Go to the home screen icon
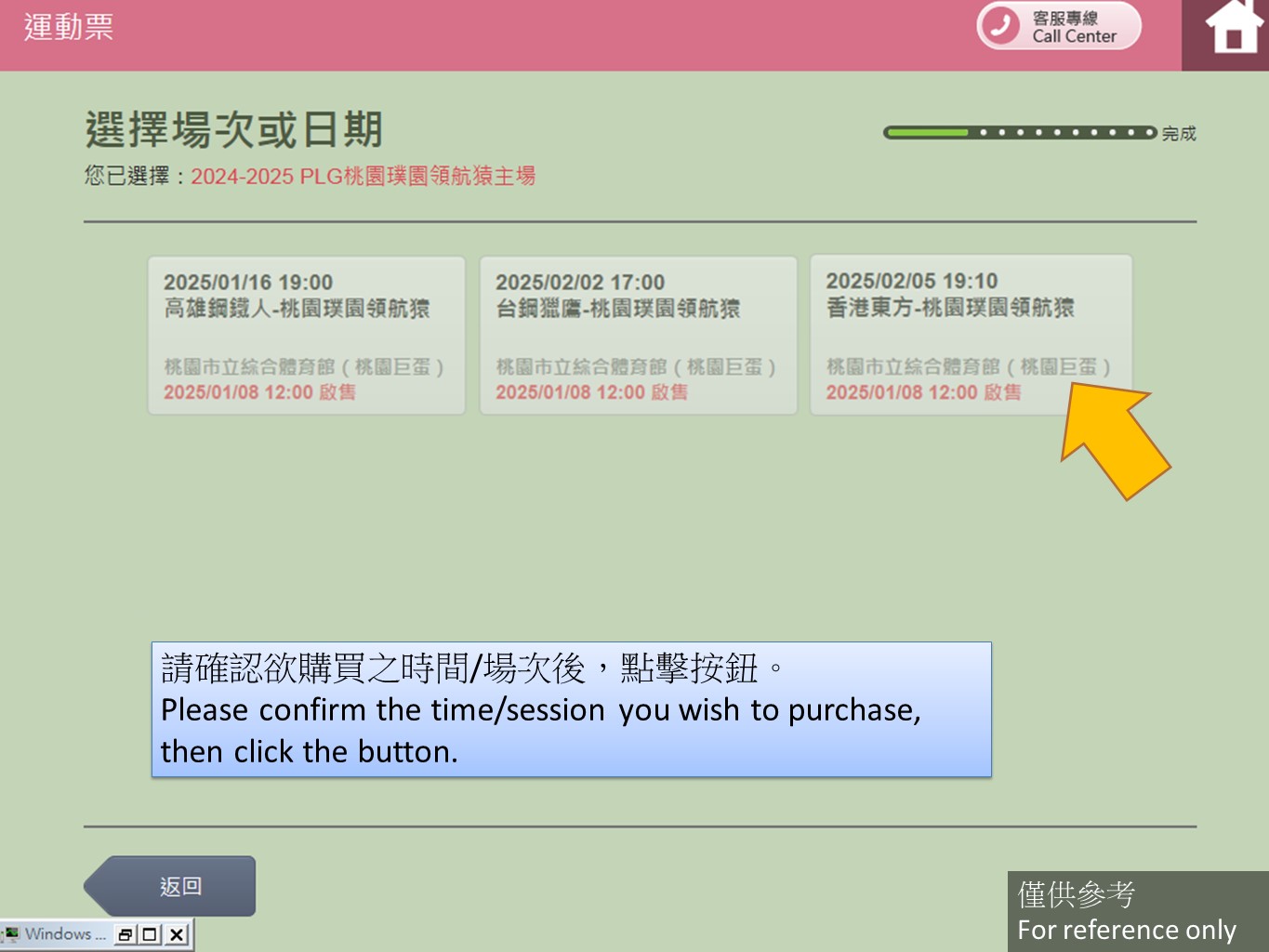1269x952 pixels. 1233,27
